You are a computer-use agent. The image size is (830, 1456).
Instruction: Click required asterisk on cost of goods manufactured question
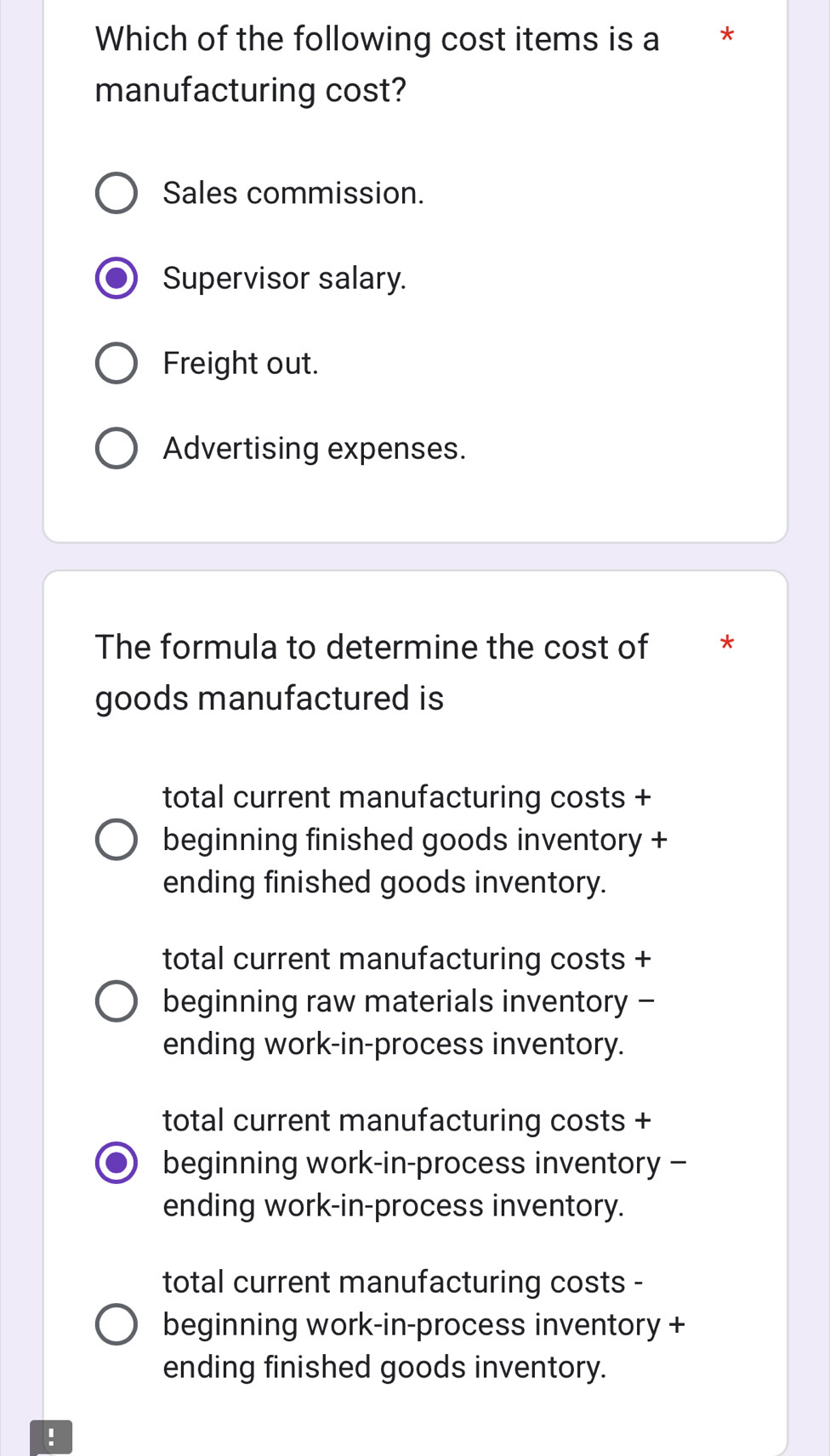(726, 644)
